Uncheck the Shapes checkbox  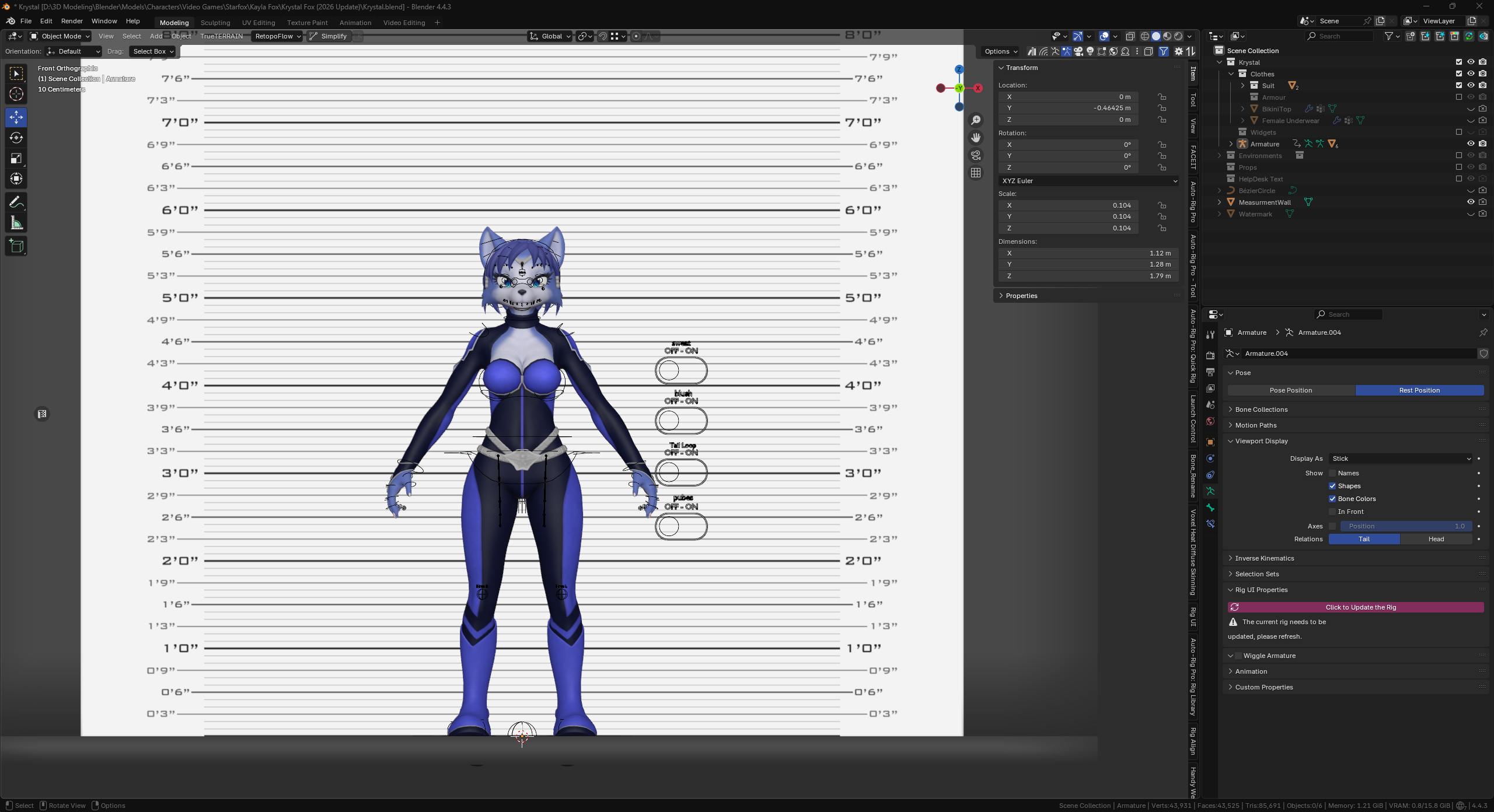click(x=1332, y=486)
